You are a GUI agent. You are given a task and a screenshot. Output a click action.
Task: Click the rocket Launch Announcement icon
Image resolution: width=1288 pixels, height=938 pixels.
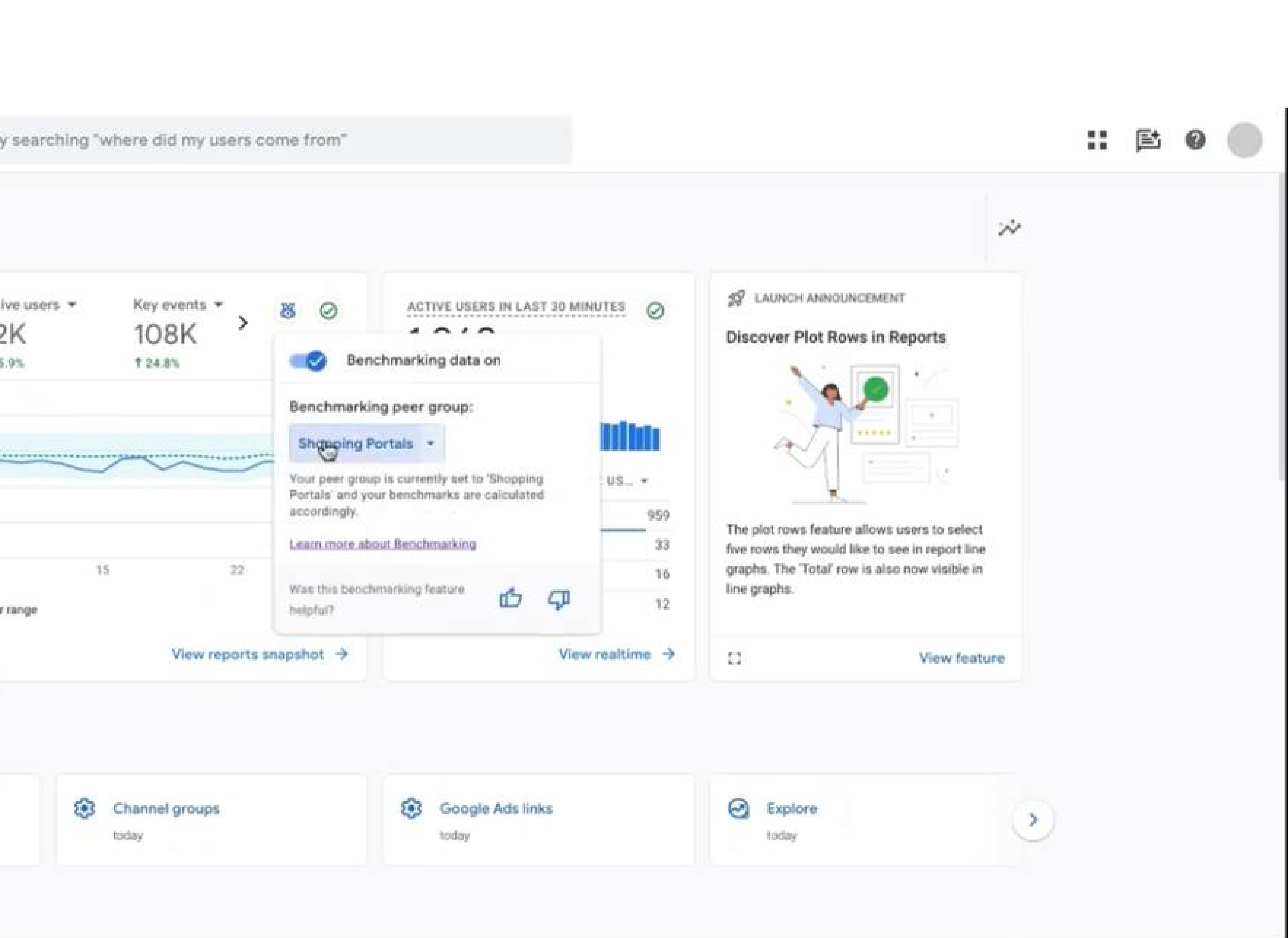(736, 298)
